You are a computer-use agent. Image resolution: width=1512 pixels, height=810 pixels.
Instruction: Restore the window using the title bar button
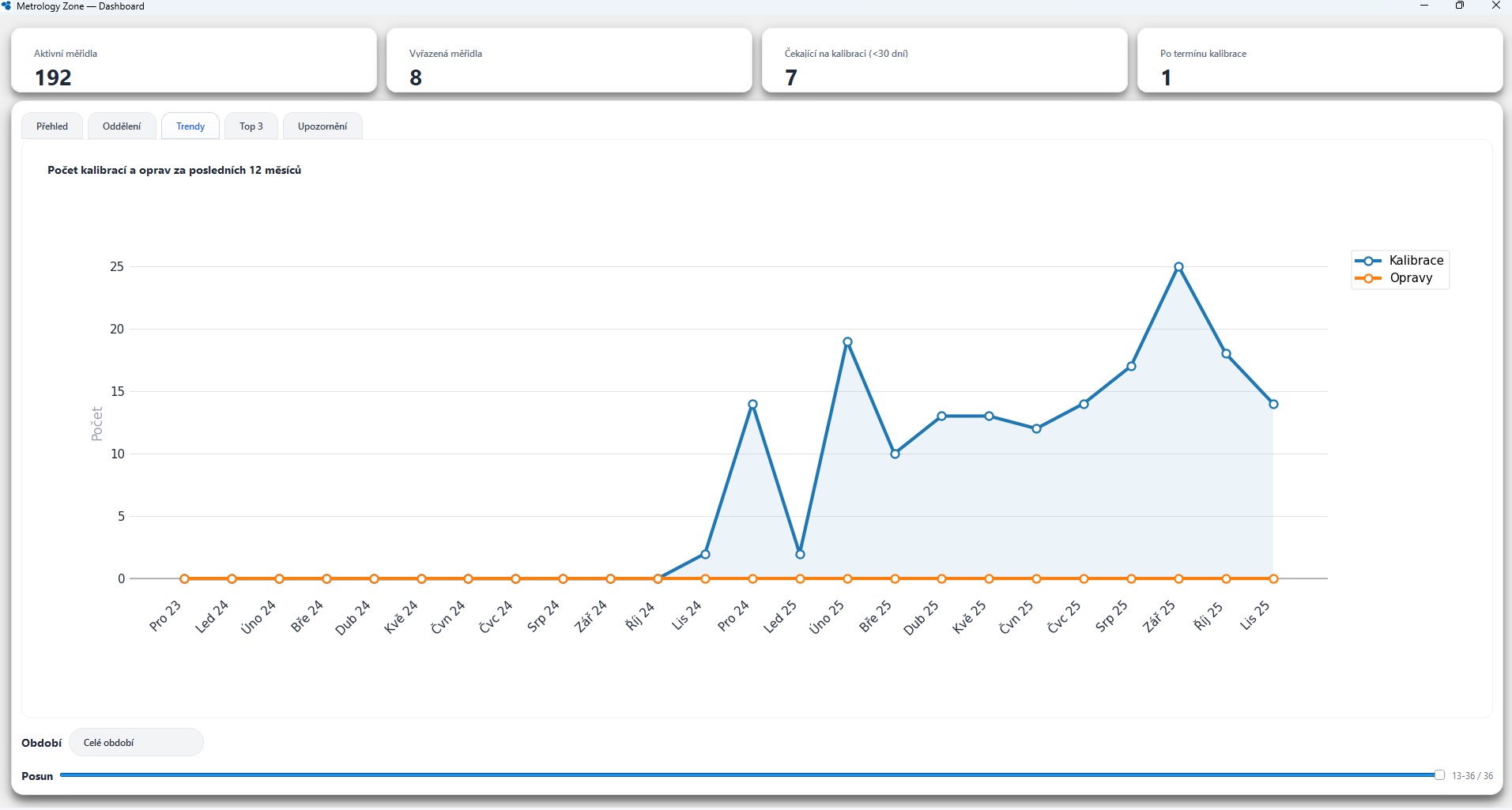[x=1459, y=6]
